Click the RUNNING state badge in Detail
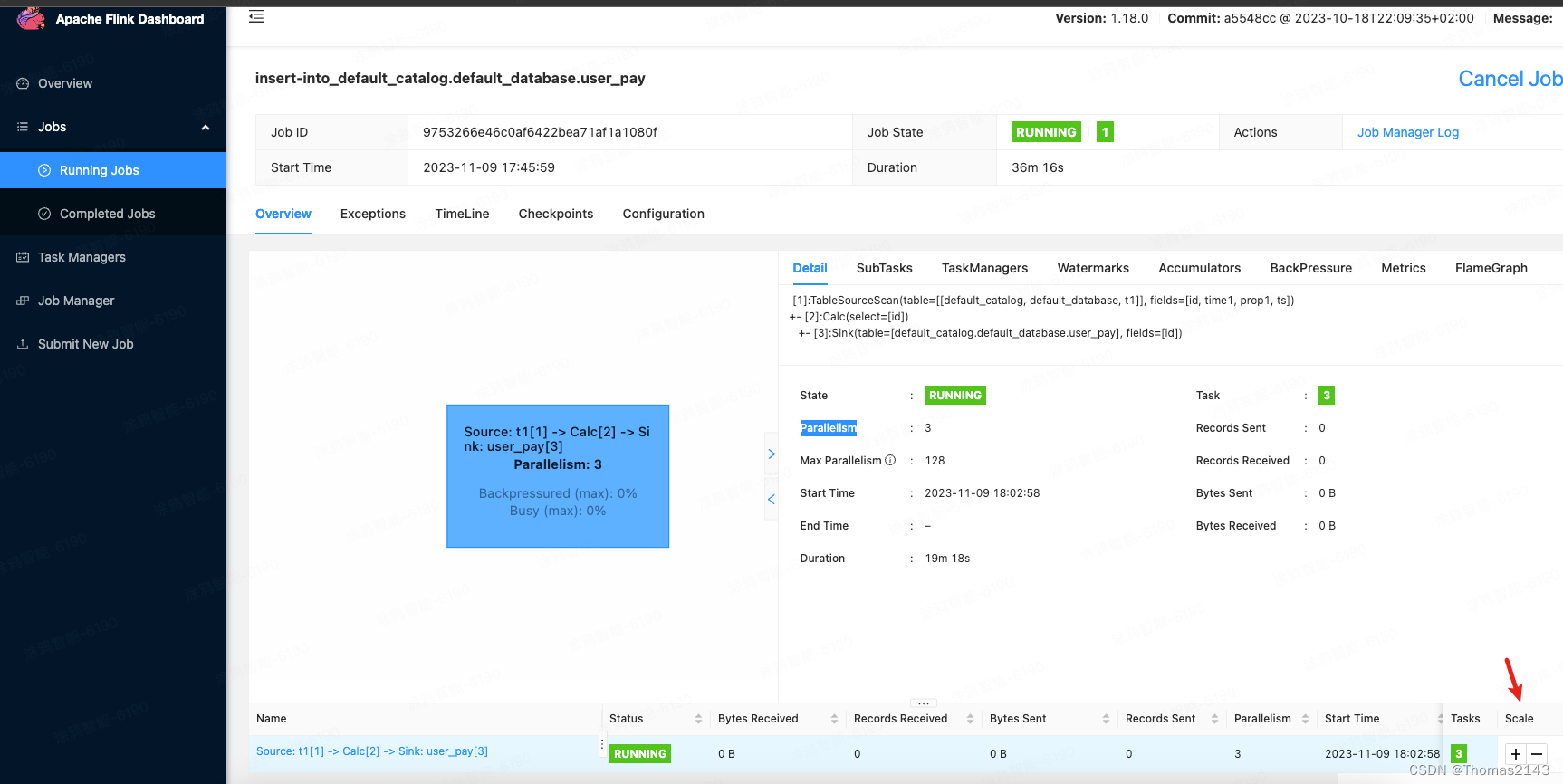 click(954, 396)
